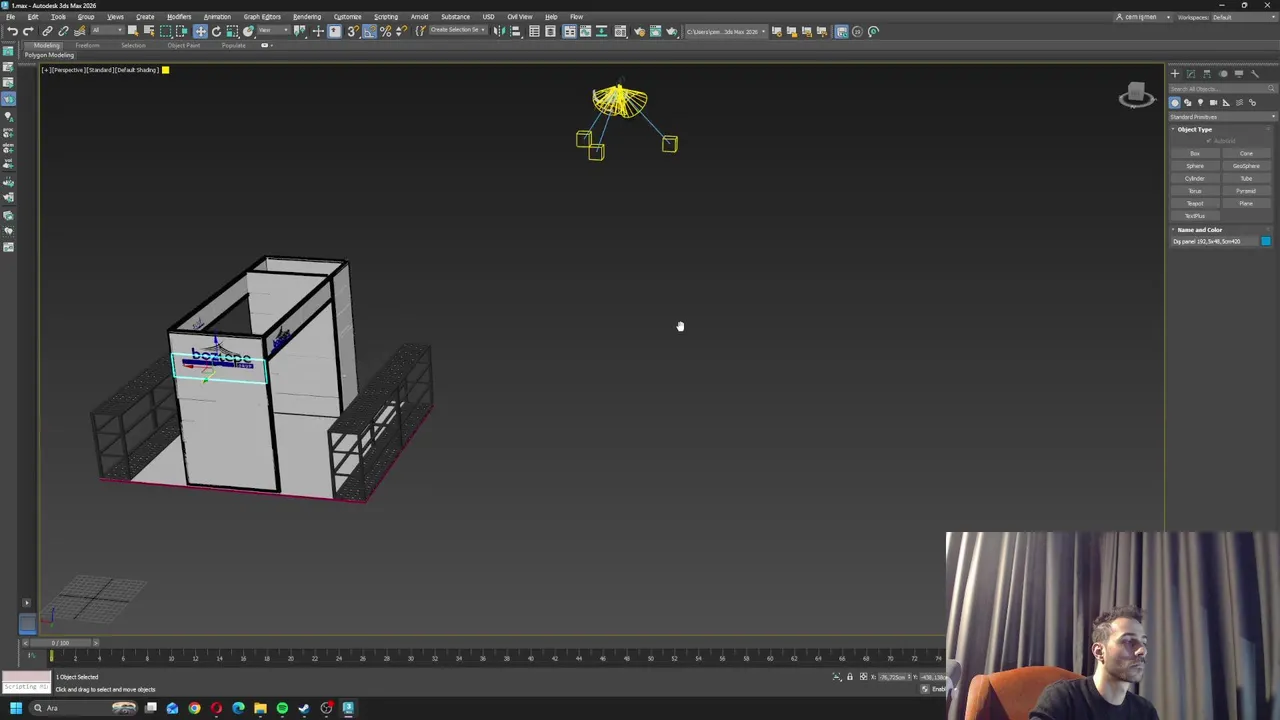Click the yellow viewport shading indicator square
Image resolution: width=1280 pixels, height=720 pixels.
[x=165, y=70]
